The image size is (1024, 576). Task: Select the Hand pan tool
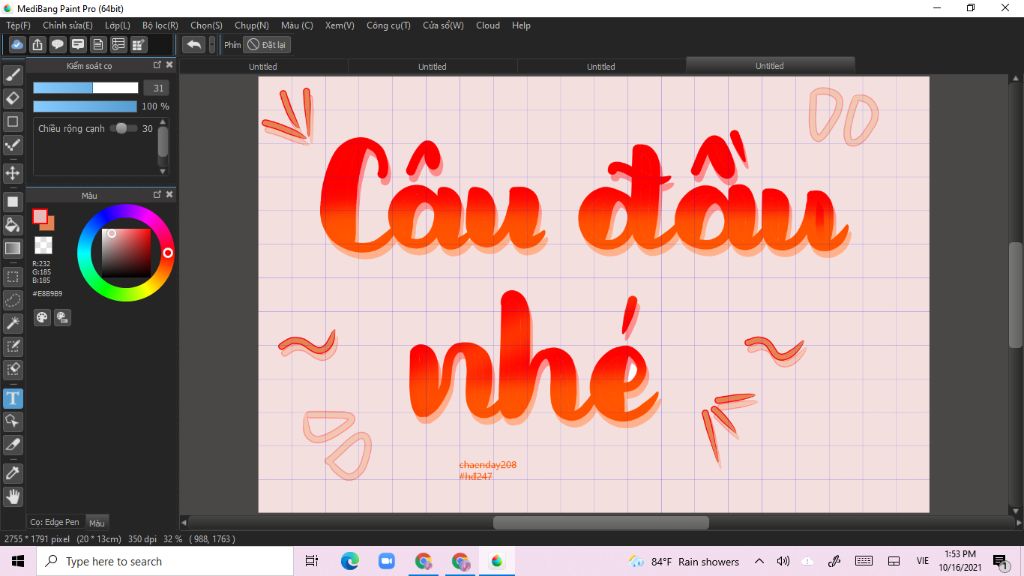coord(12,497)
